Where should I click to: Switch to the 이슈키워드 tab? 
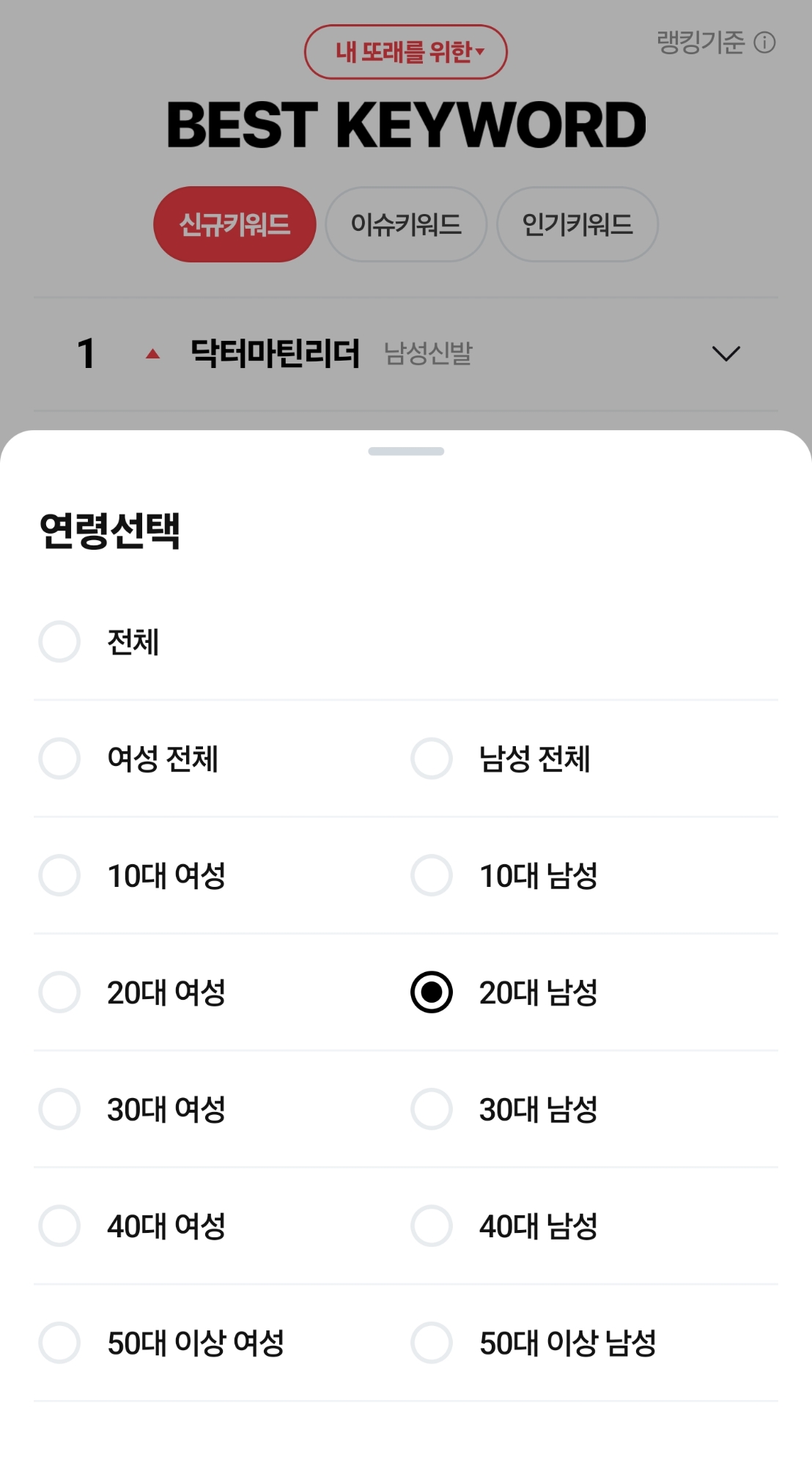click(x=406, y=224)
